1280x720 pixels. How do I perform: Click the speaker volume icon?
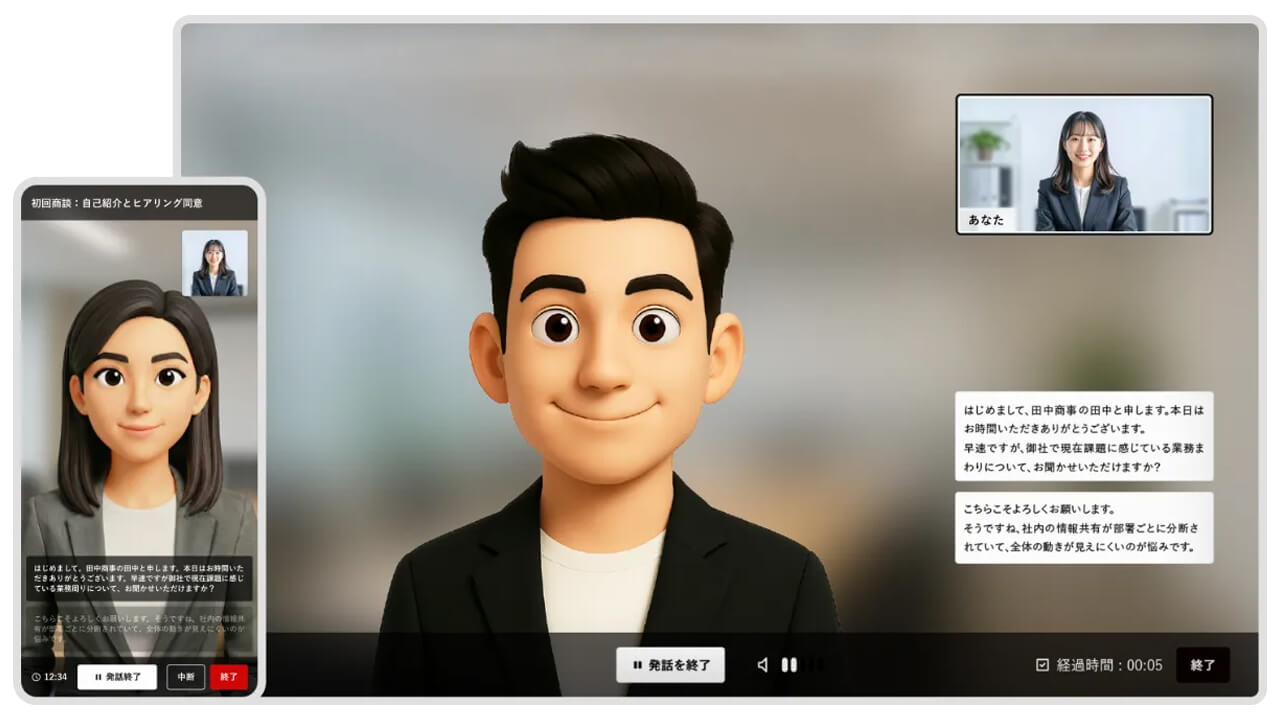click(x=763, y=665)
